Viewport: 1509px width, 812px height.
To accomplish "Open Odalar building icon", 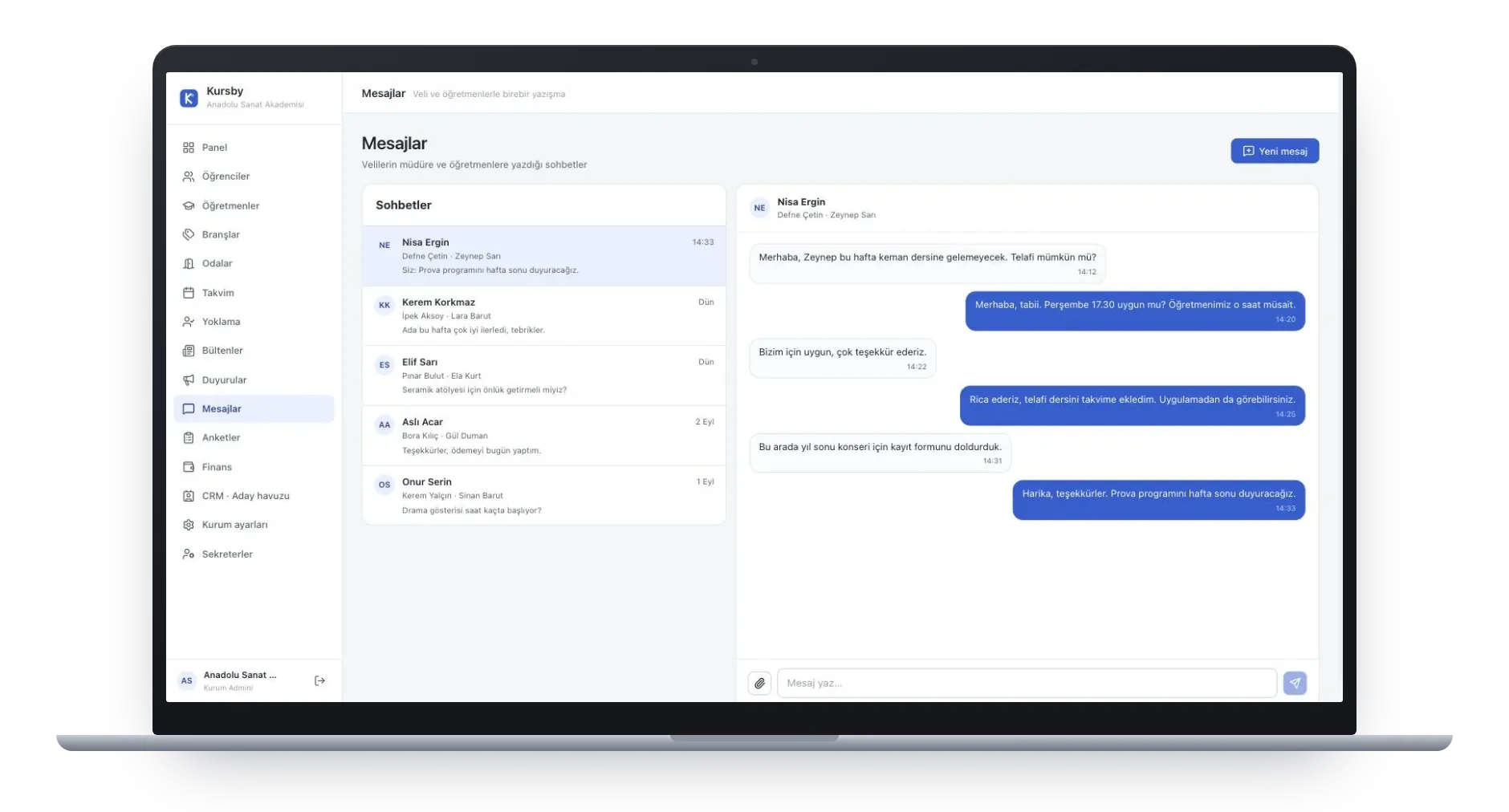I will click(x=189, y=264).
